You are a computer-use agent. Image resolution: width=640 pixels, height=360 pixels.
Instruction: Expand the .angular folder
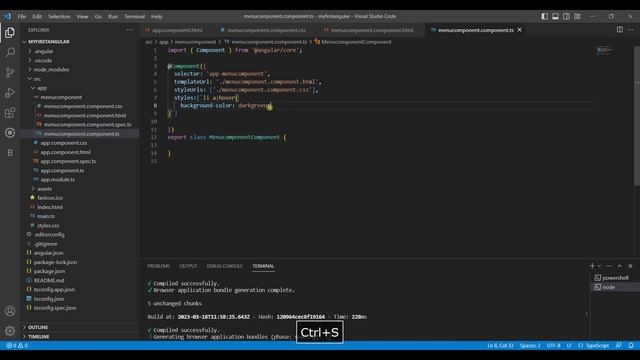tap(44, 51)
